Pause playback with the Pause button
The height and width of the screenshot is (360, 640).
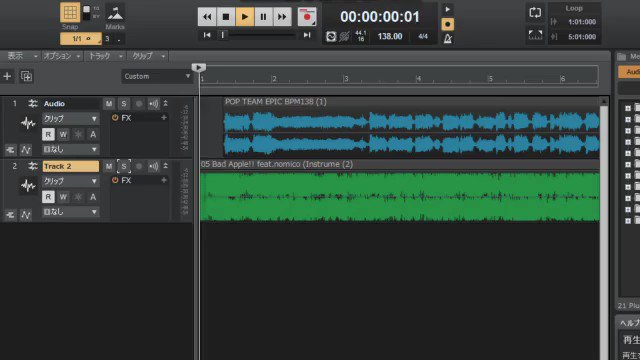[263, 17]
